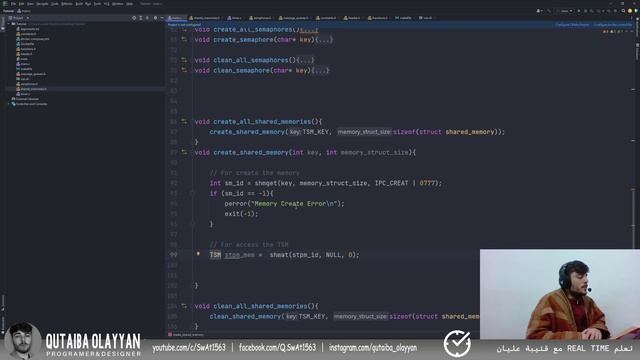Open the View menu
This screenshot has height=360, width=640.
[30, 4]
